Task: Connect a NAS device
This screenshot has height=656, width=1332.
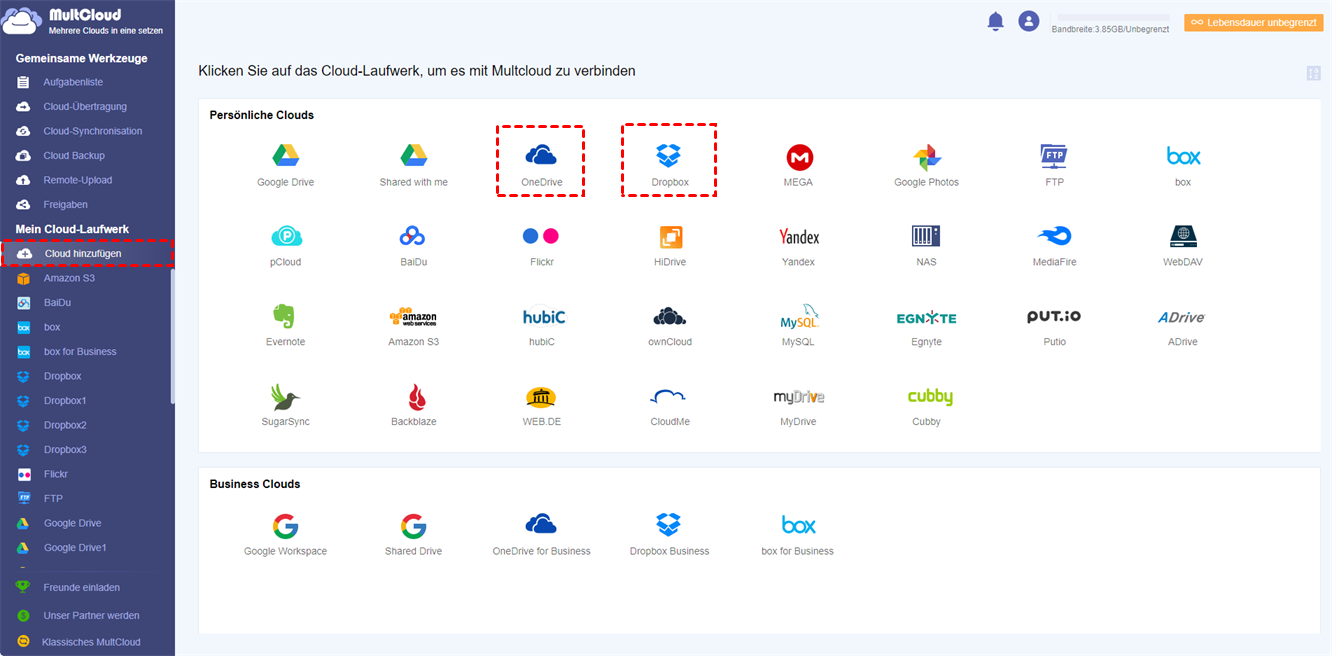Action: [926, 245]
